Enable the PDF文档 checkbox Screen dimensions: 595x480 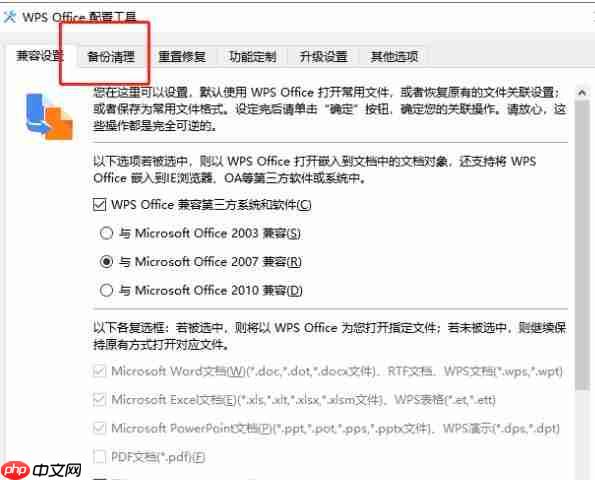pyautogui.click(x=99, y=457)
